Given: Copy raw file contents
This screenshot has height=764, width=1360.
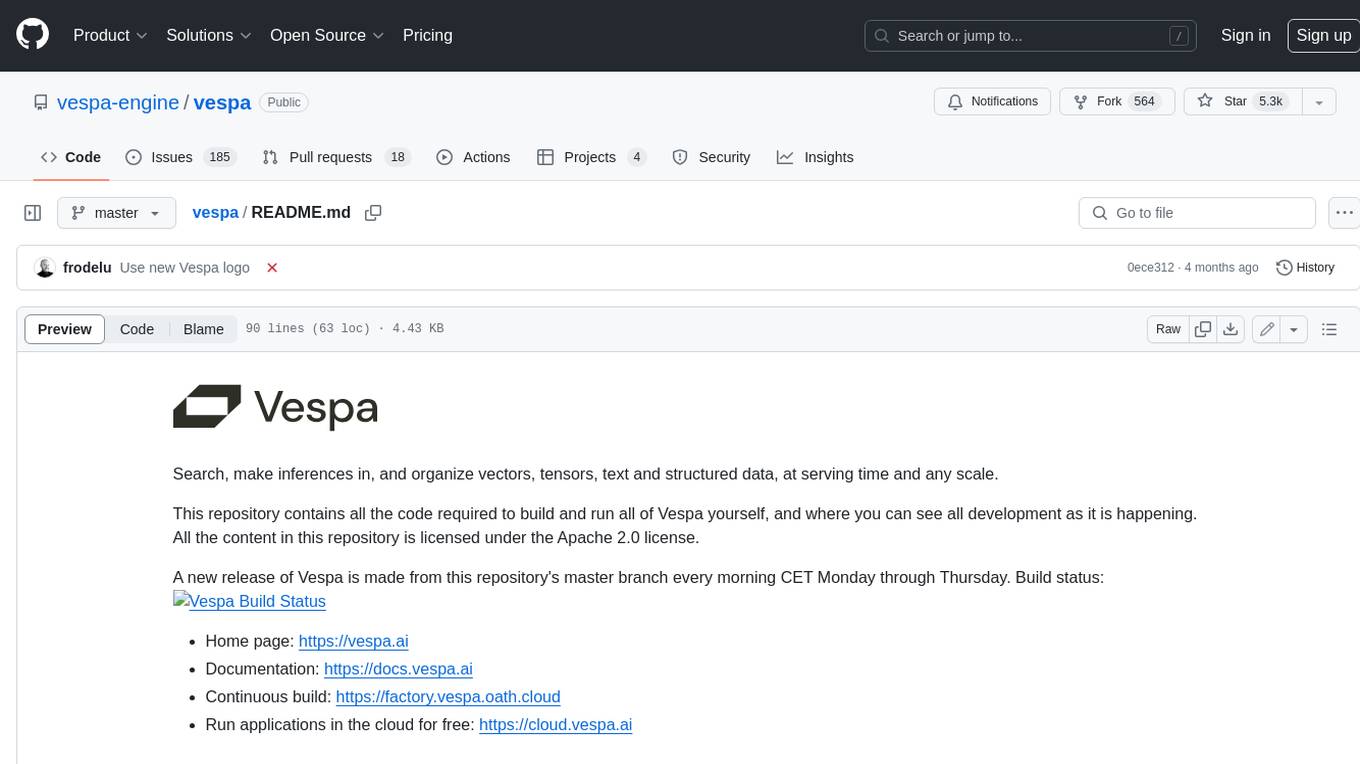Looking at the screenshot, I should (1203, 329).
